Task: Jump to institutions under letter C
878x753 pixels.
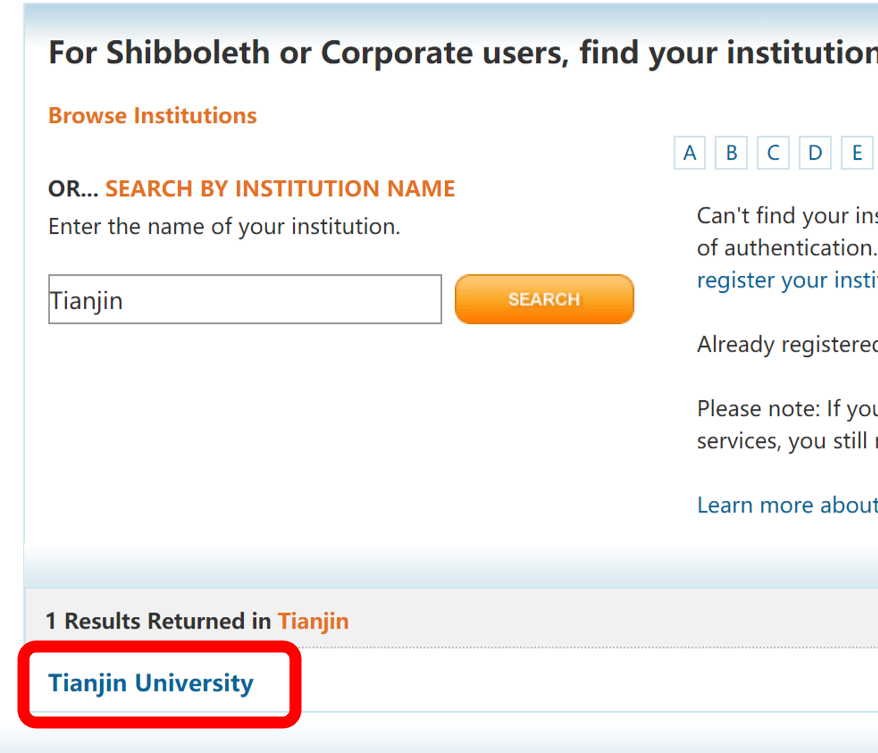Action: [x=773, y=153]
